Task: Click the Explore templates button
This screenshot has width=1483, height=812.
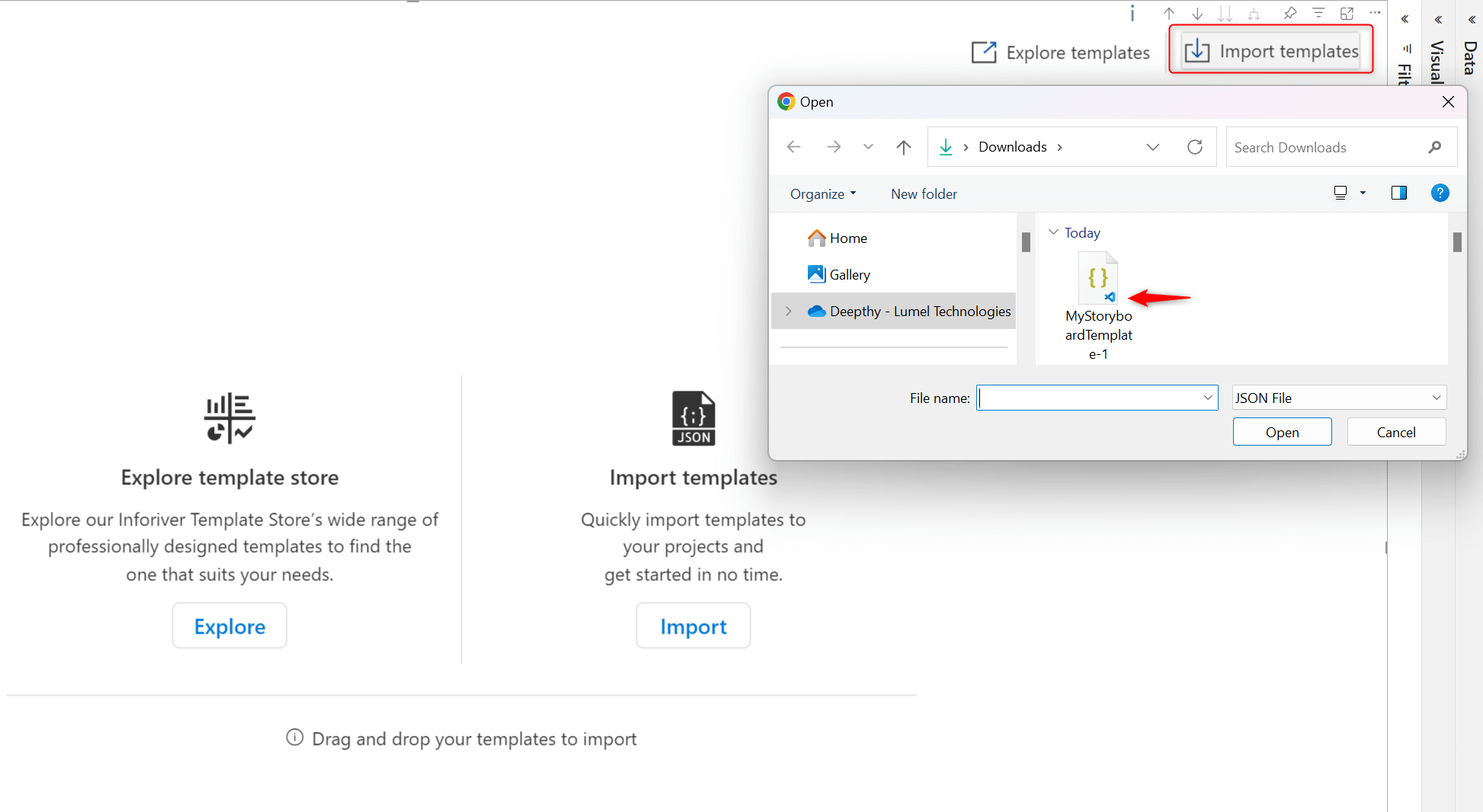Action: click(x=1061, y=53)
